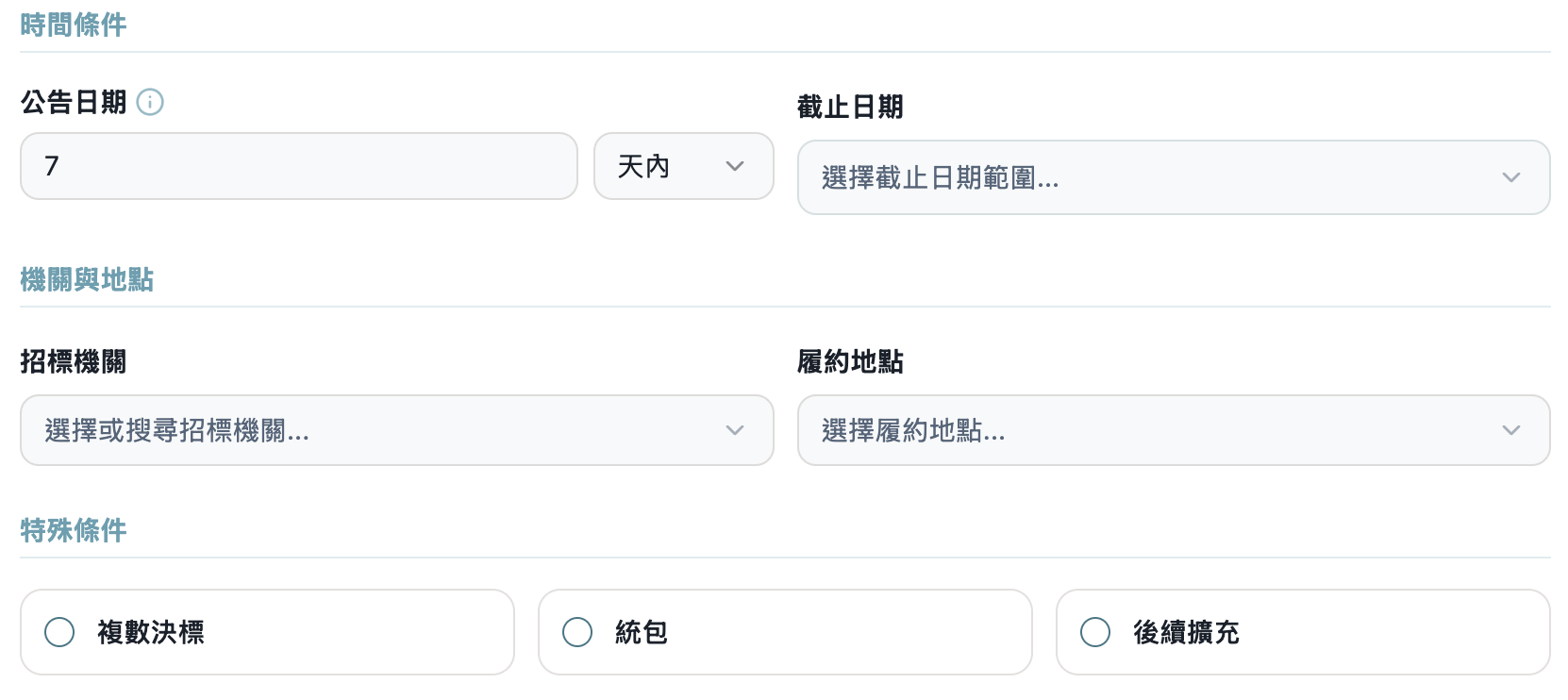This screenshot has width=1568, height=700.
Task: Focus the 公告日期 number field showing 7
Action: tap(298, 166)
